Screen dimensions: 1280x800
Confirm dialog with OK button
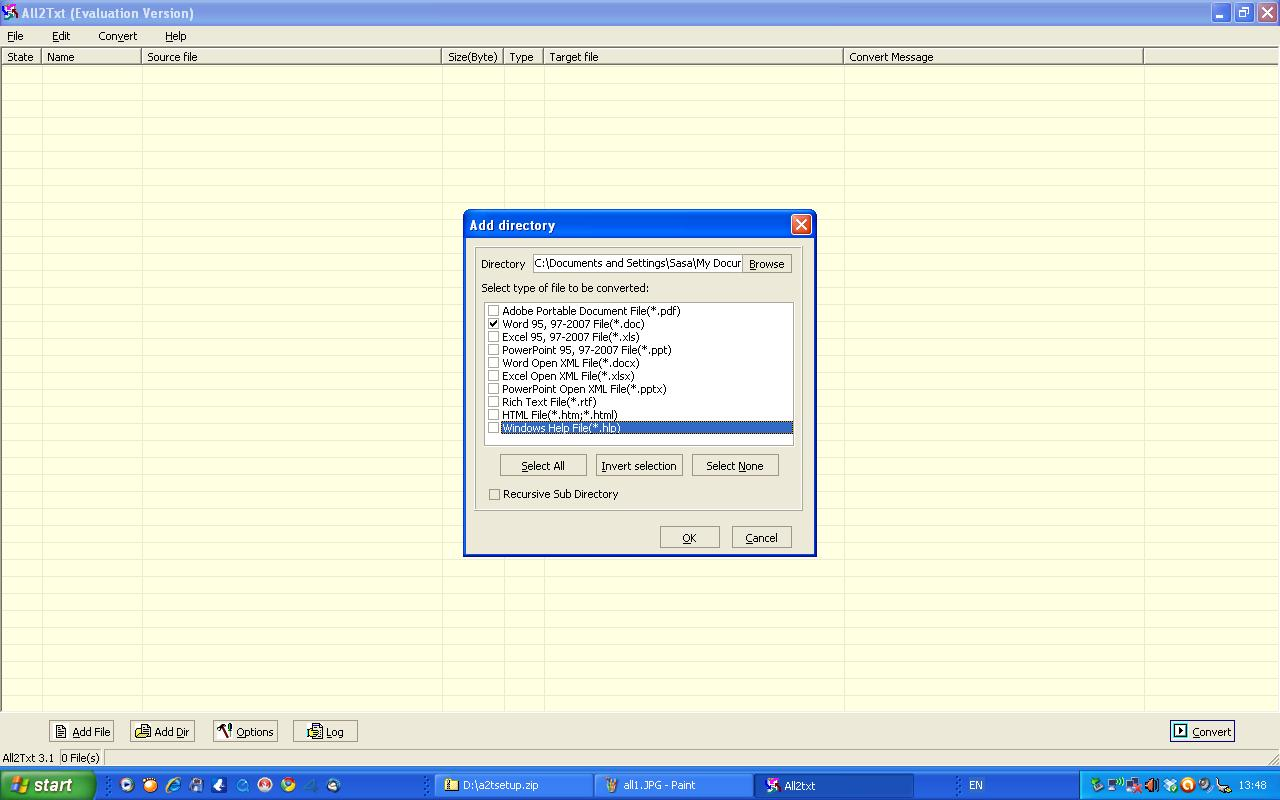[x=689, y=538]
